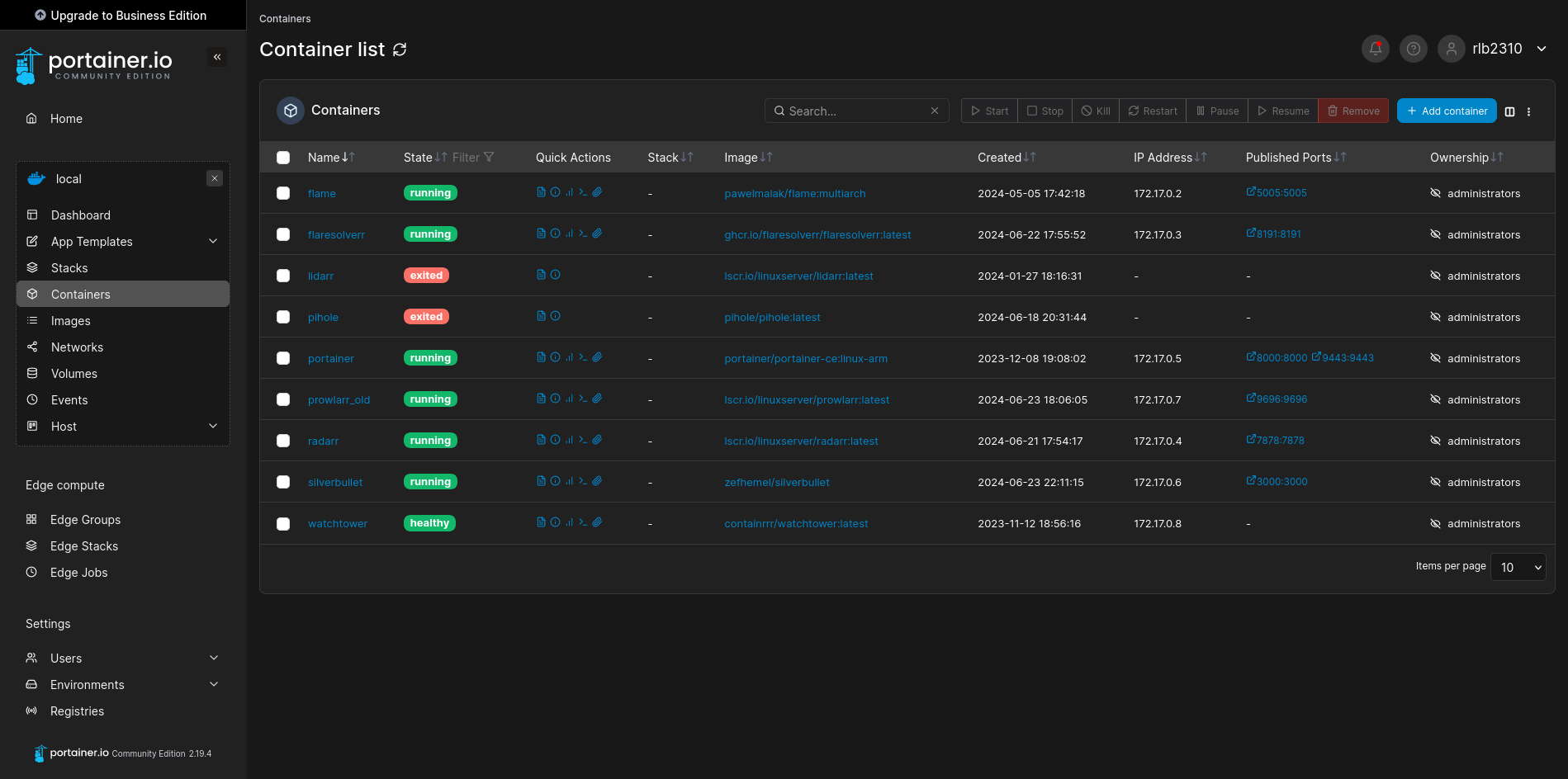
Task: Clear the search field
Action: [935, 111]
